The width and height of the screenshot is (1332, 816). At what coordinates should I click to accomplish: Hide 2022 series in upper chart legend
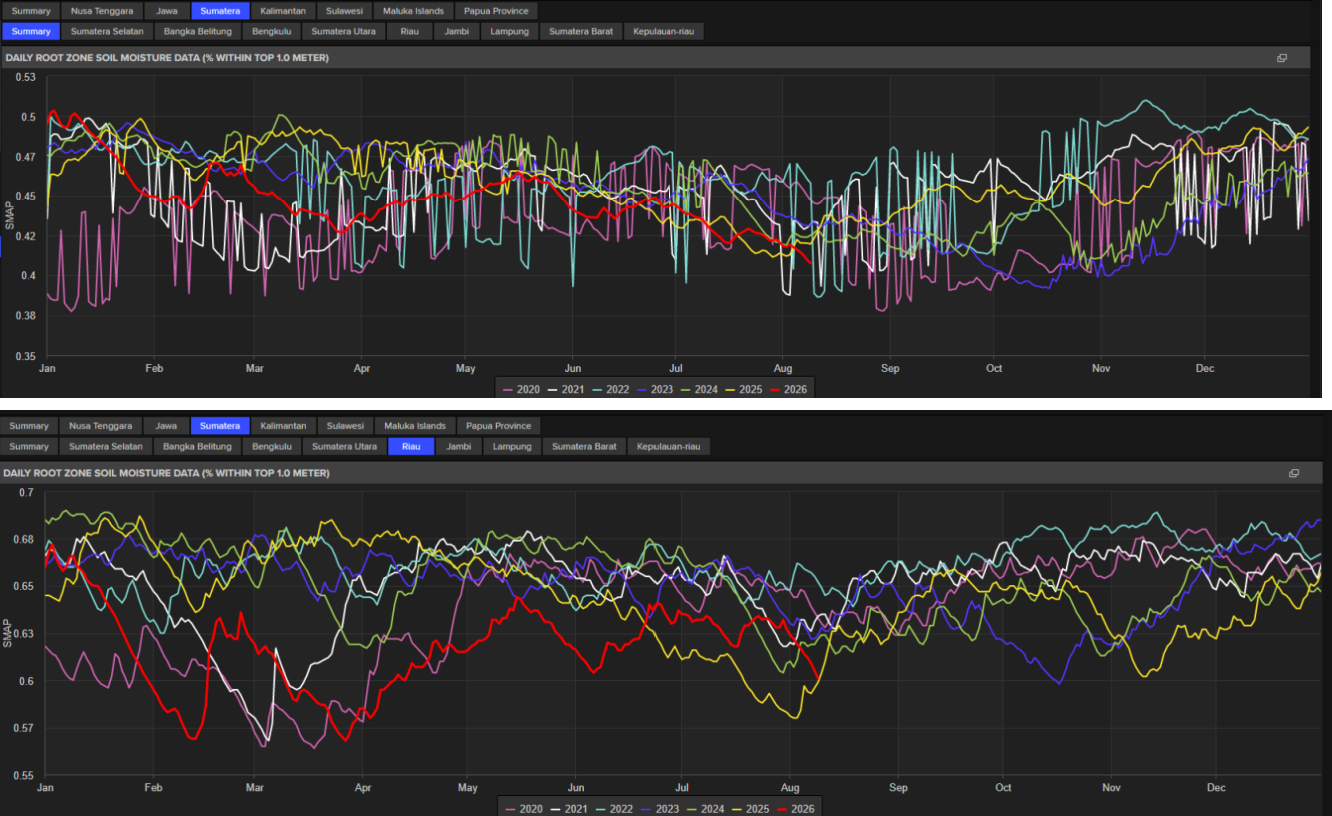(x=610, y=389)
